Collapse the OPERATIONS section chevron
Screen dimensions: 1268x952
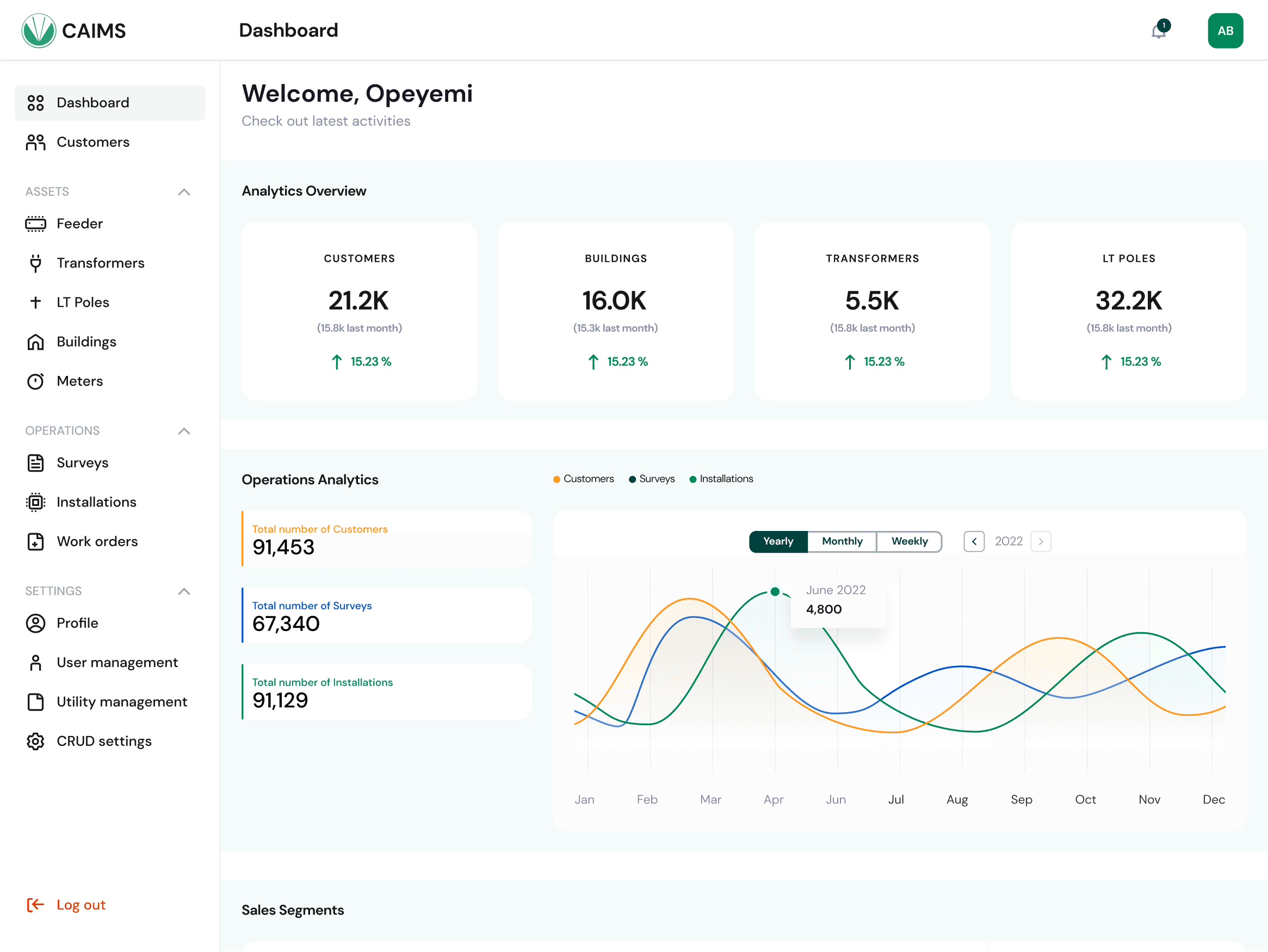click(184, 431)
